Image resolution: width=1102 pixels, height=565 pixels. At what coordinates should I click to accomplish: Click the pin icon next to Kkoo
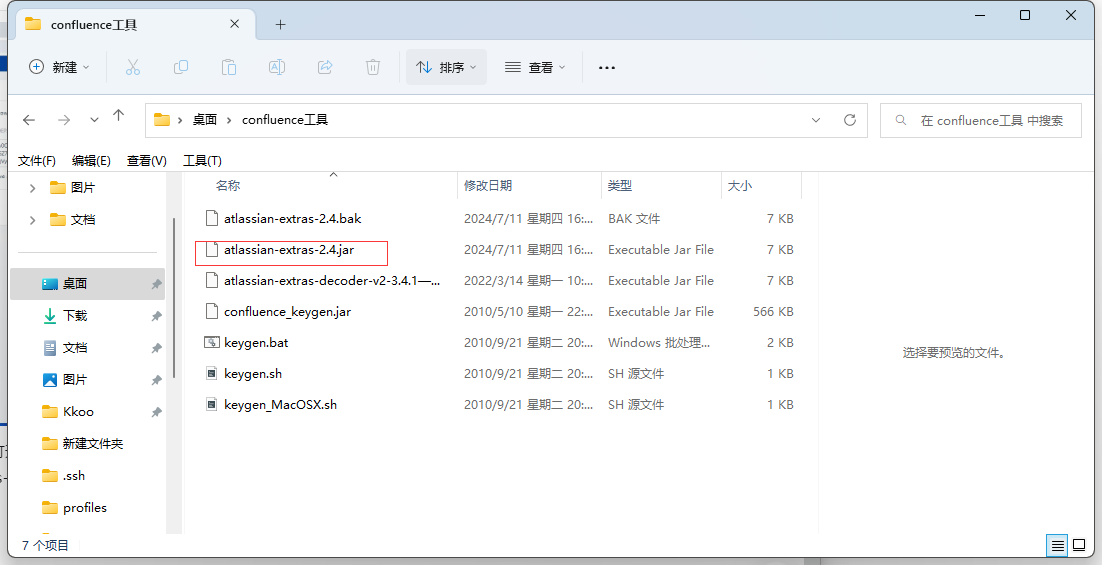click(156, 412)
